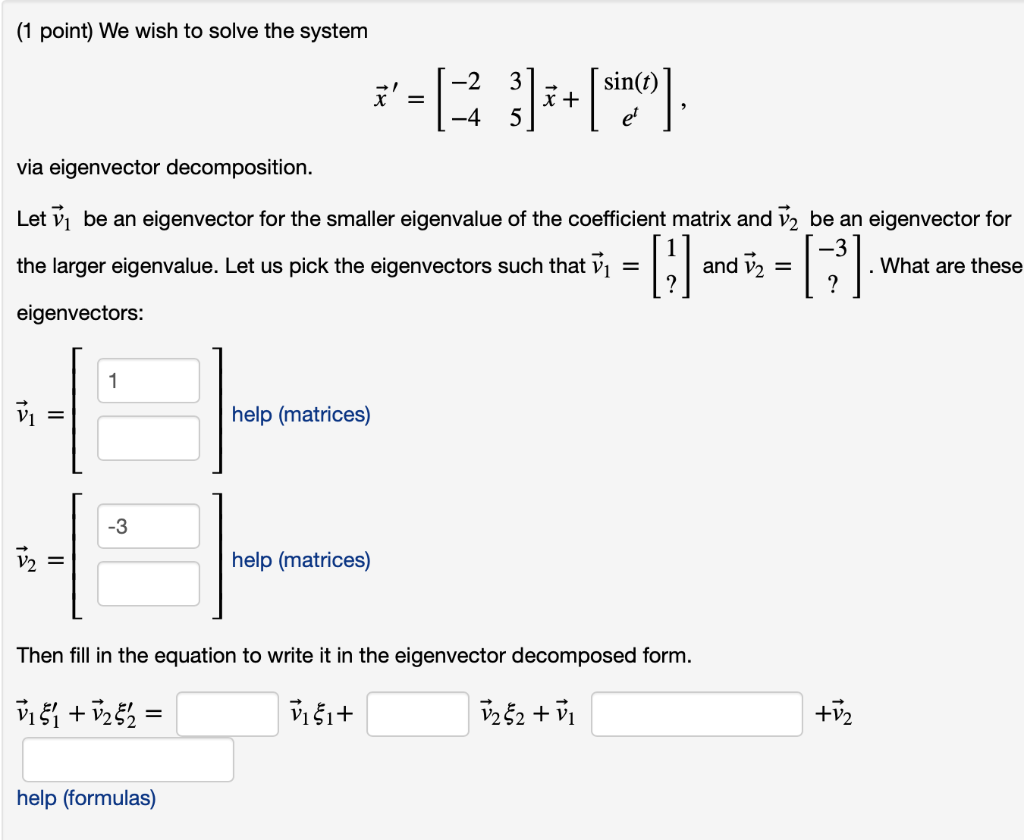Click inside the v2 answer bracket area

(147, 554)
